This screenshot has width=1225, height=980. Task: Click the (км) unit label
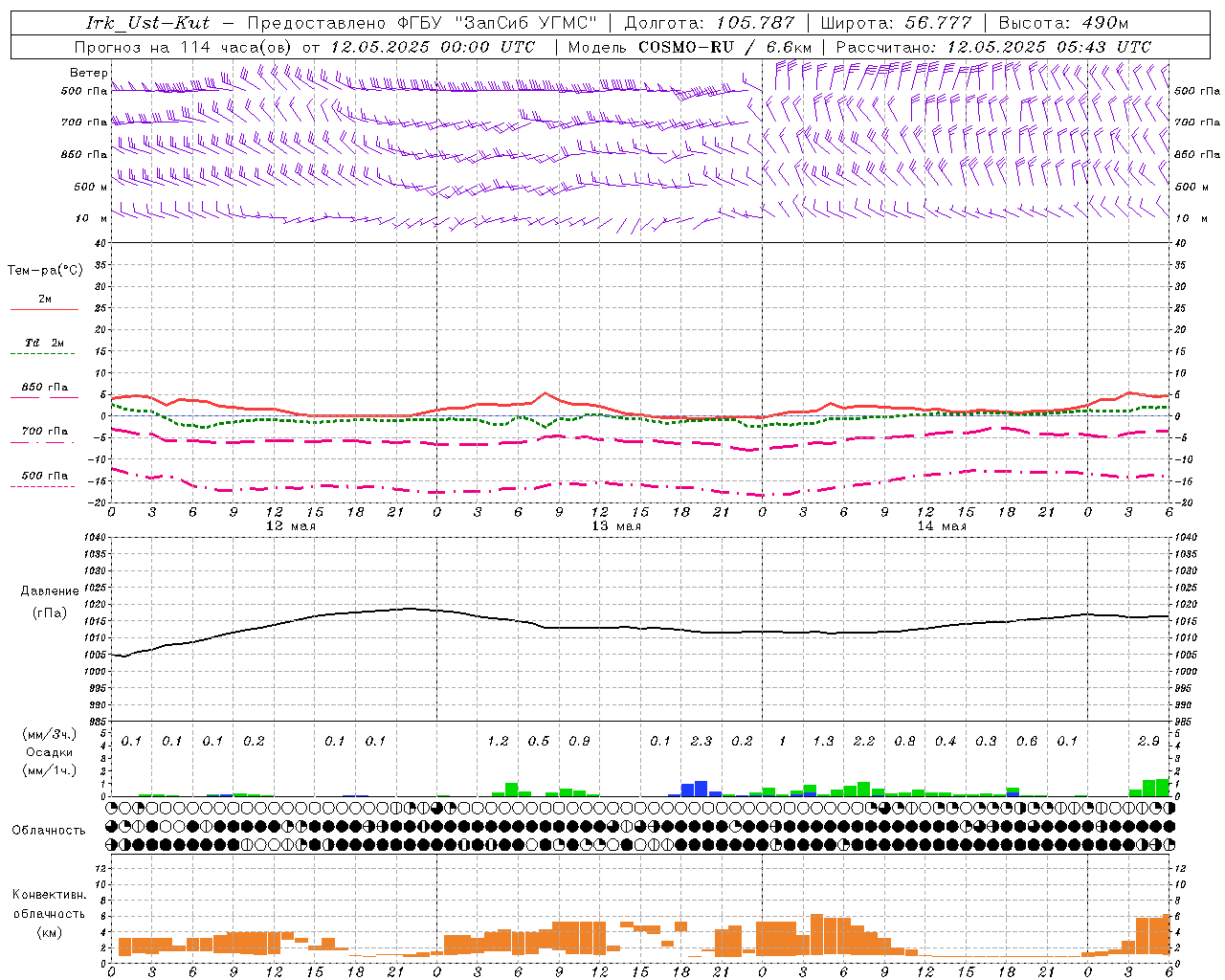click(x=49, y=932)
